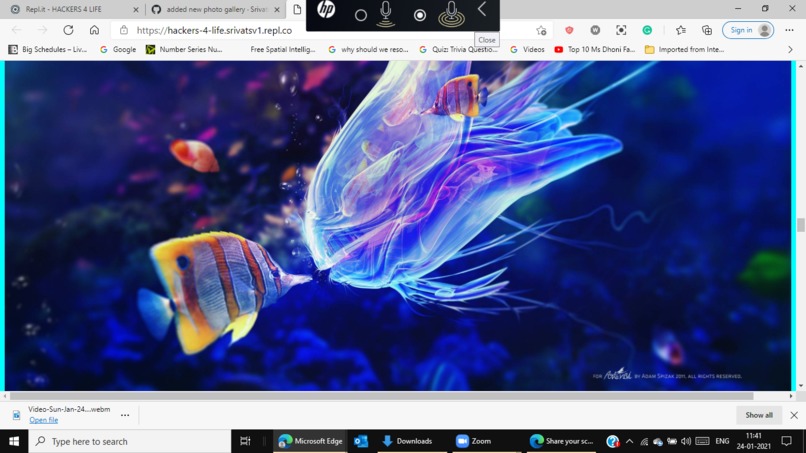Click the horizontal scrollbar thumb
The image size is (806, 453).
(x=381, y=396)
